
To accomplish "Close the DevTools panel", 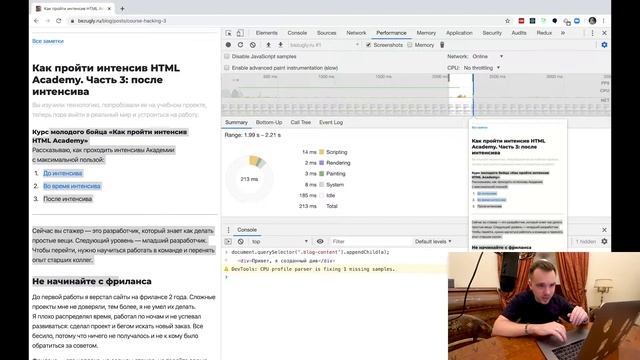I will tap(604, 33).
